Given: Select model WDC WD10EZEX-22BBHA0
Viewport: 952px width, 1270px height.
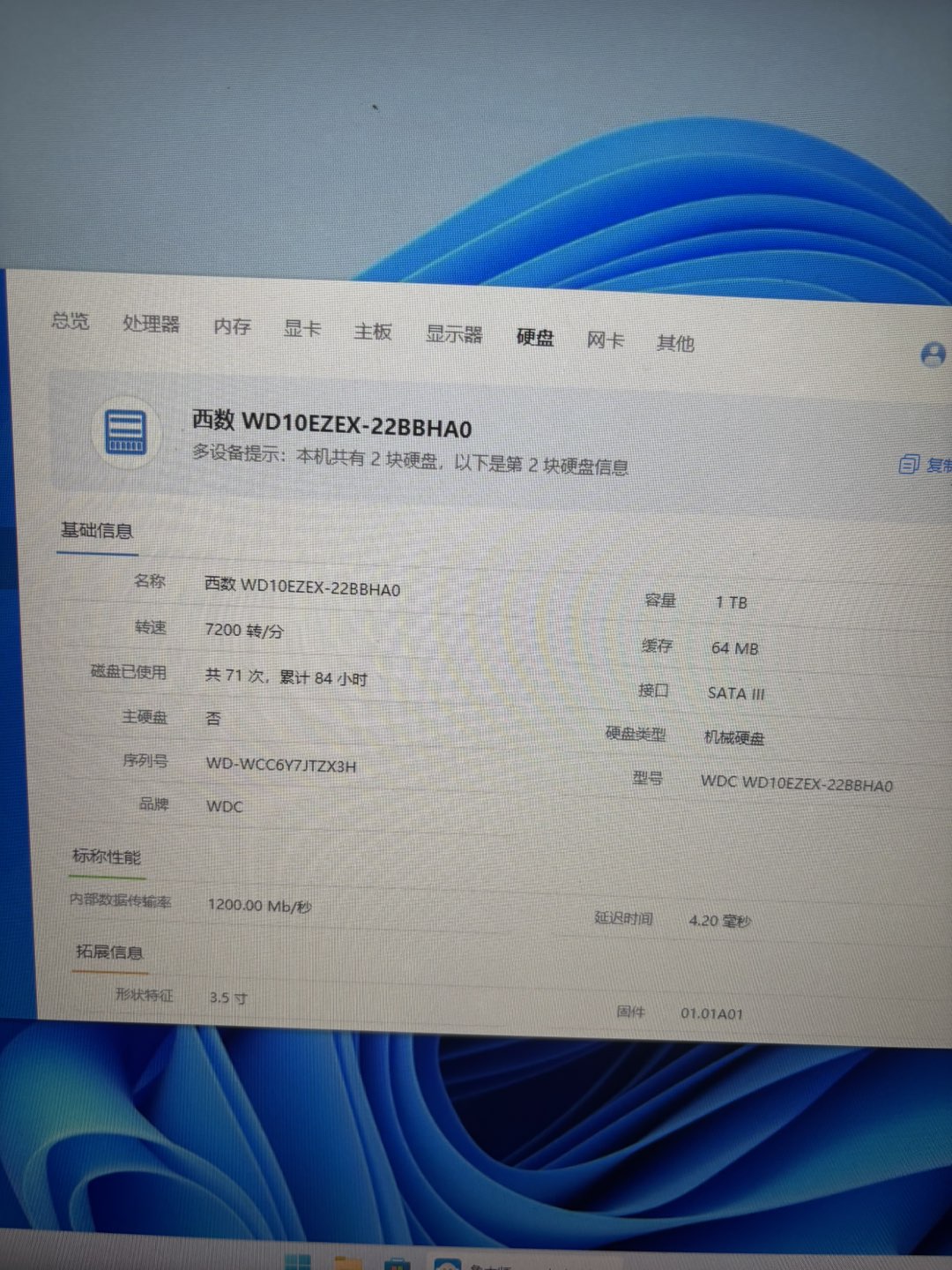Looking at the screenshot, I should [797, 784].
